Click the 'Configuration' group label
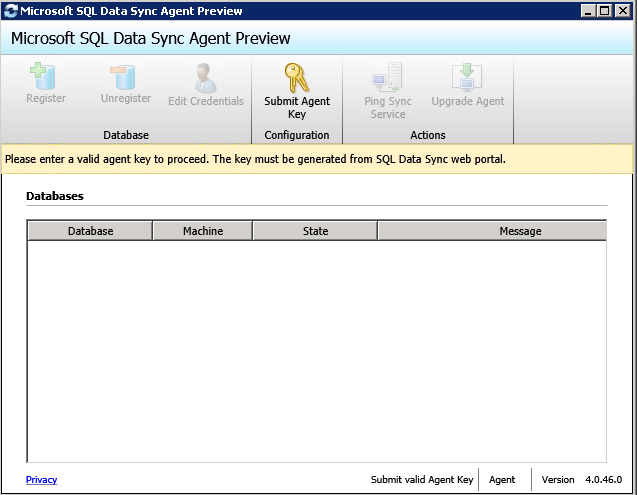Screen dimensions: 637x495 click(x=297, y=135)
